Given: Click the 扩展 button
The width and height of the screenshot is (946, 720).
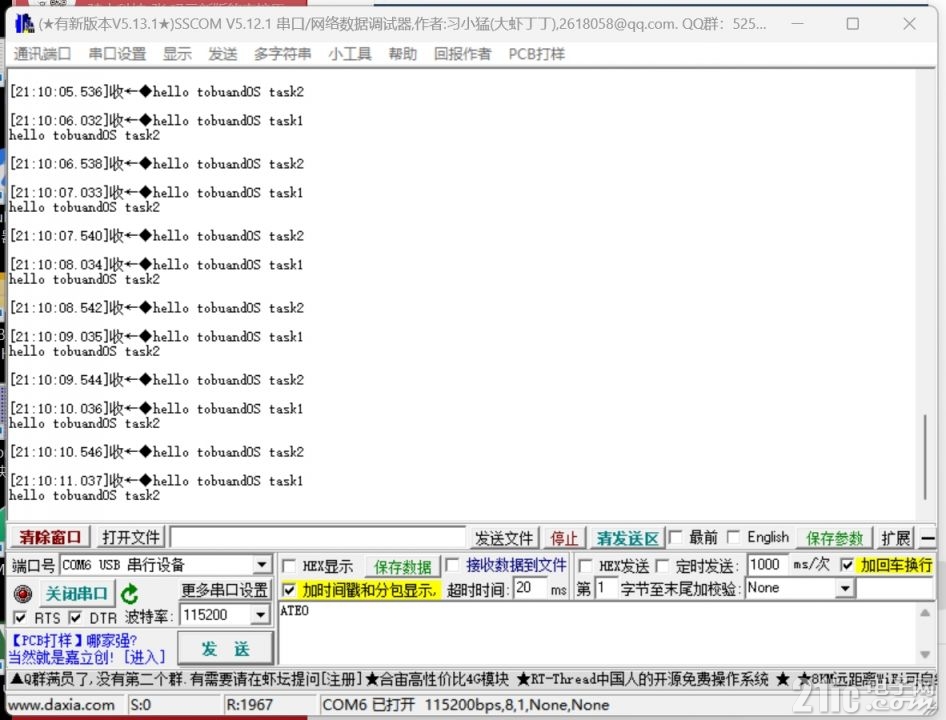Looking at the screenshot, I should click(x=895, y=537).
